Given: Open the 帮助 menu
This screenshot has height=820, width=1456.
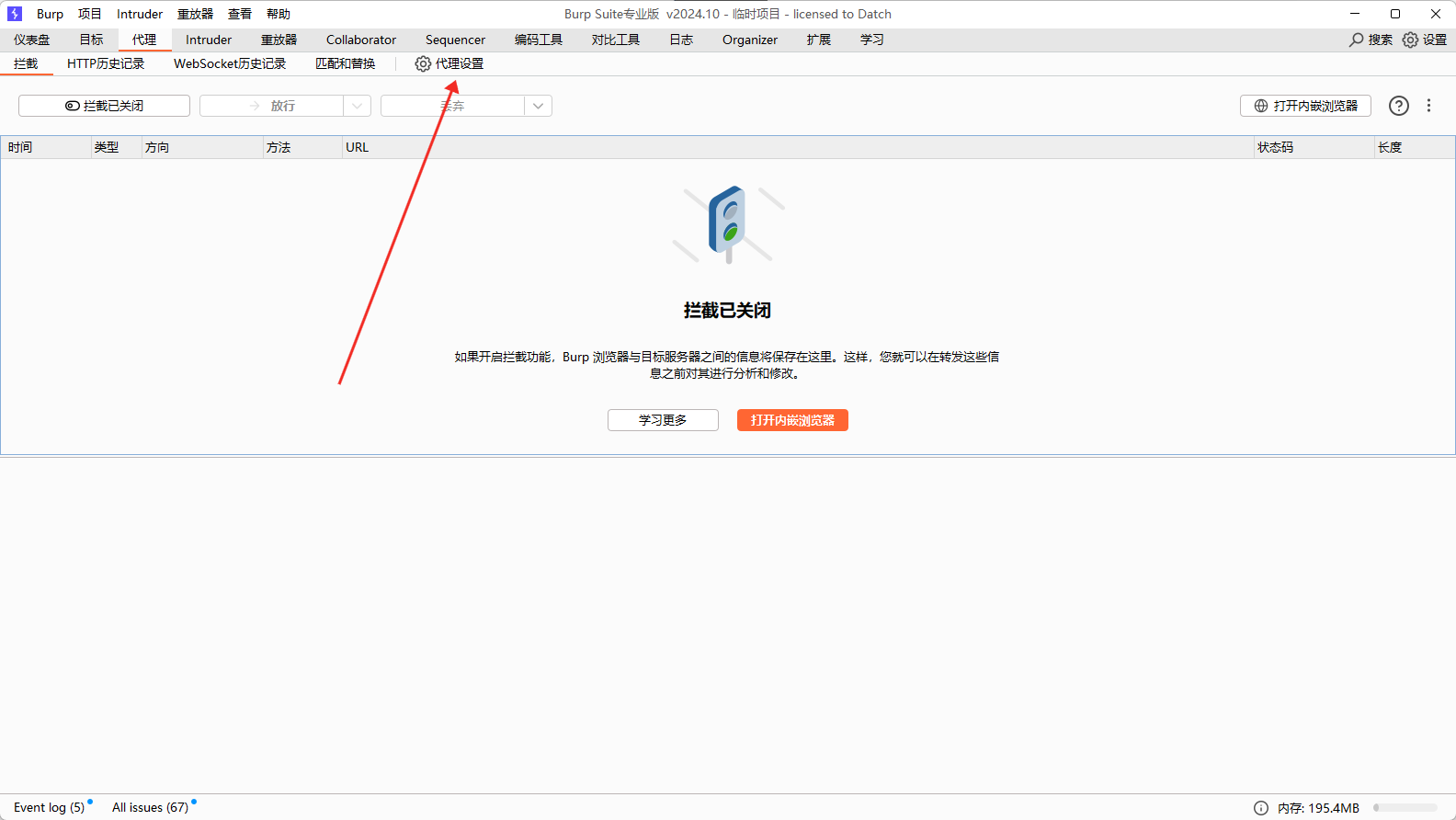Looking at the screenshot, I should (x=279, y=14).
